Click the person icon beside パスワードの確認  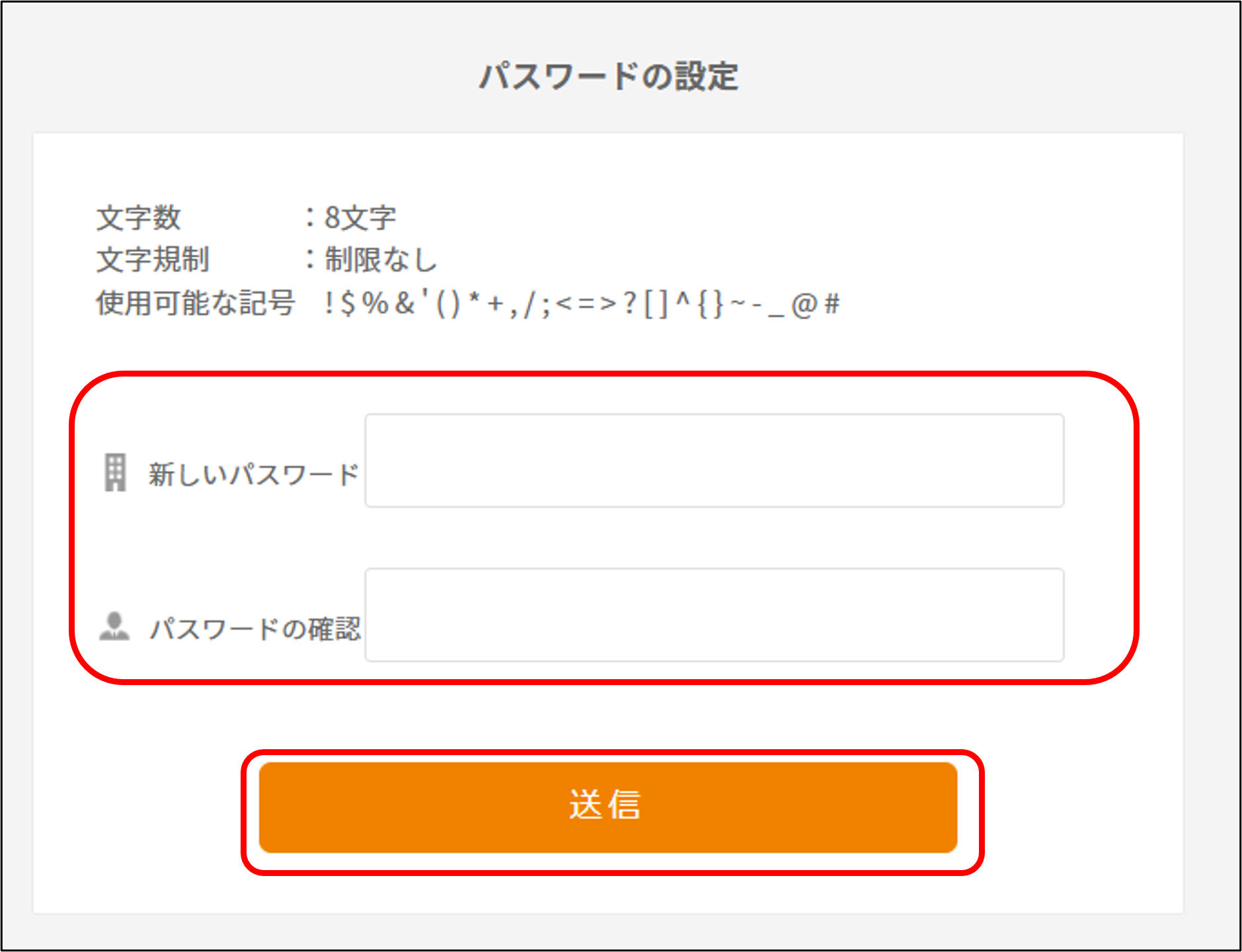click(x=114, y=626)
